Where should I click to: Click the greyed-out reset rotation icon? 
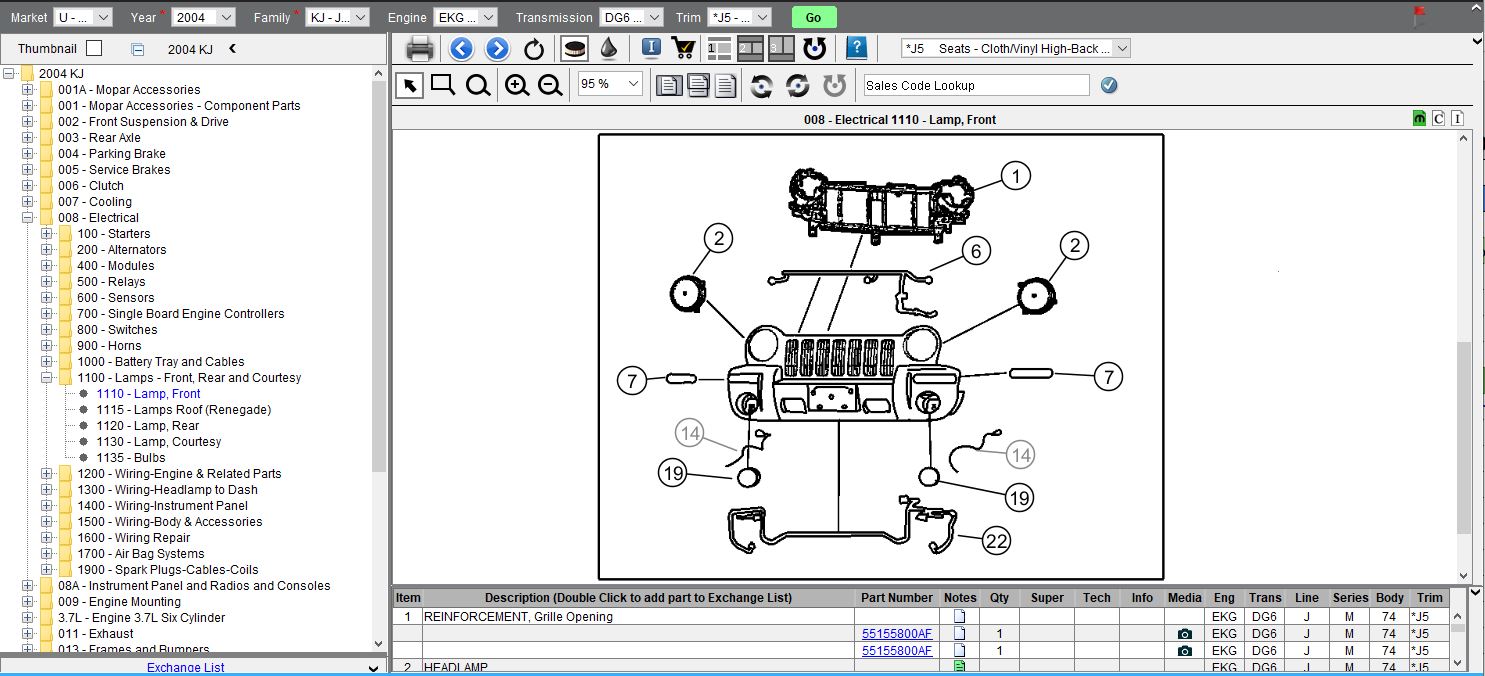coord(834,86)
